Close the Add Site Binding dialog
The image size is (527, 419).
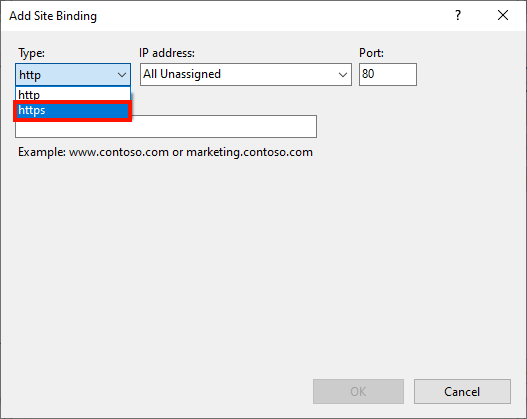click(x=503, y=15)
